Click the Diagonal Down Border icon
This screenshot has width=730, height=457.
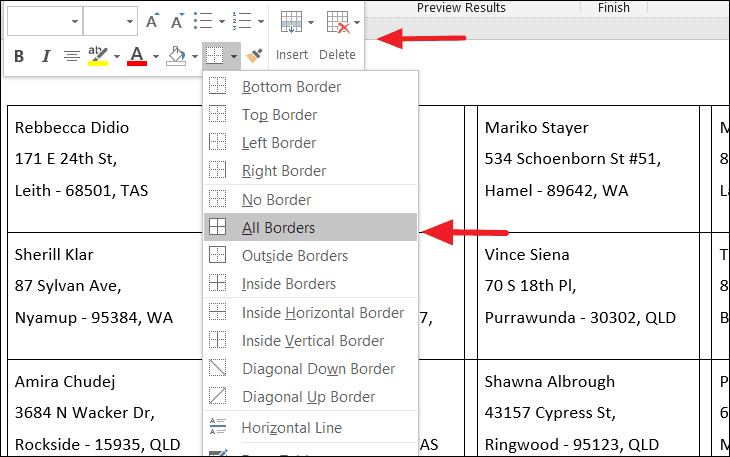pos(217,368)
